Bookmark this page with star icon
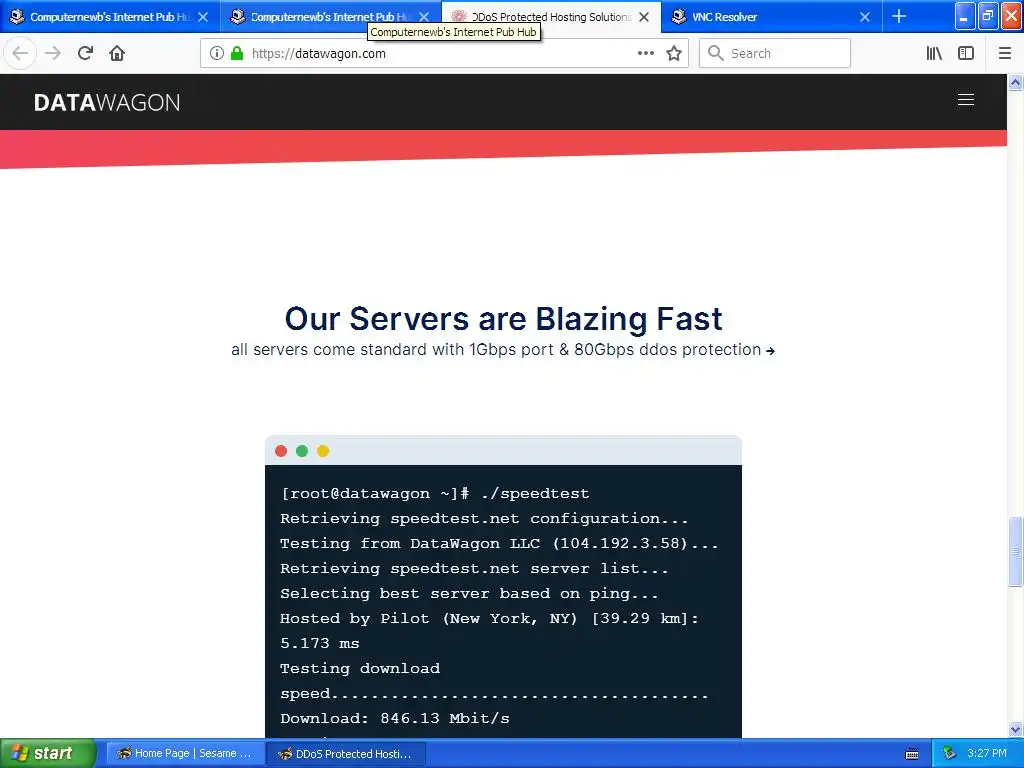The image size is (1024, 768). tap(674, 54)
